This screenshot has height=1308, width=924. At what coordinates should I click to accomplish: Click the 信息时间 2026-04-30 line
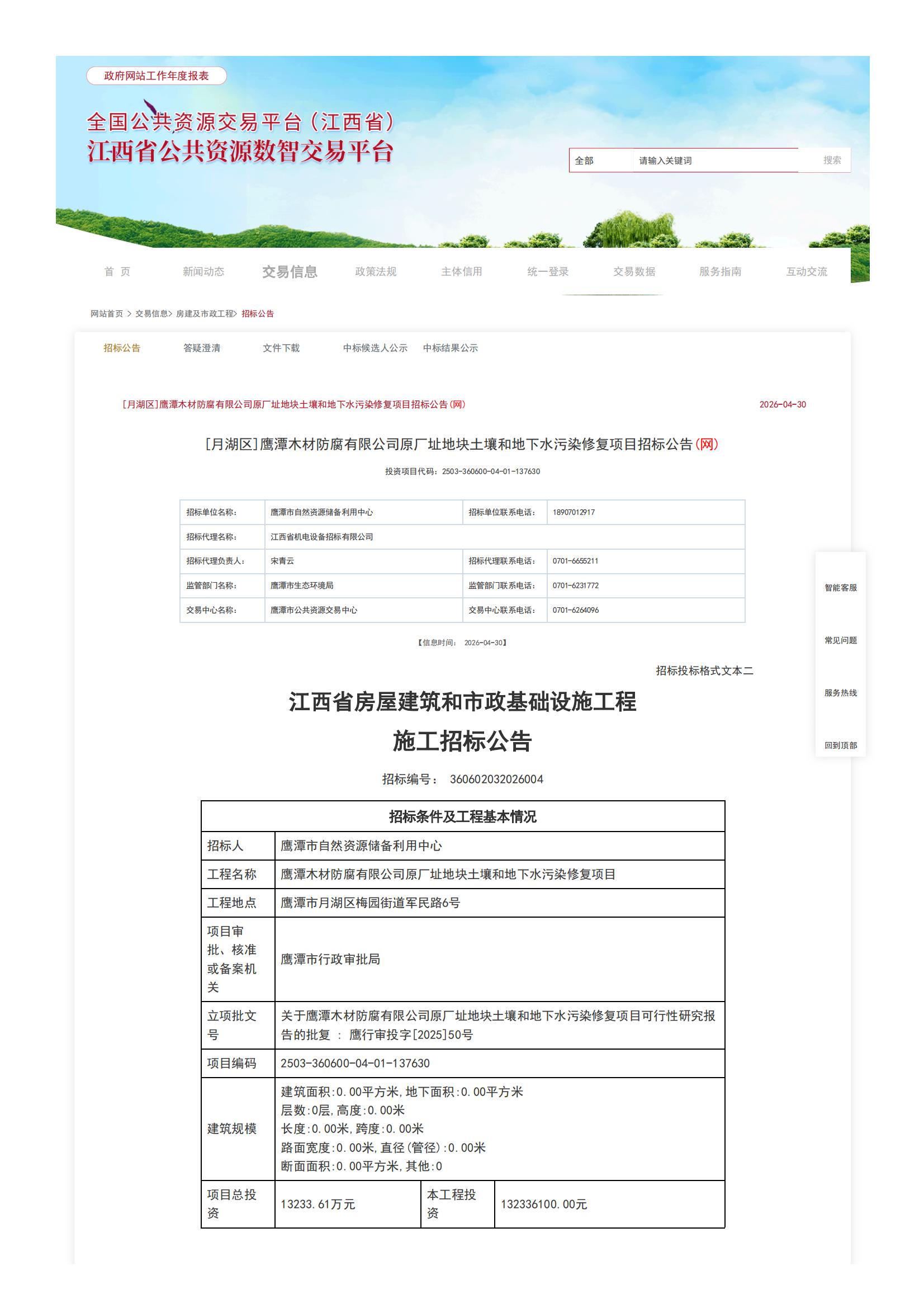click(x=462, y=643)
